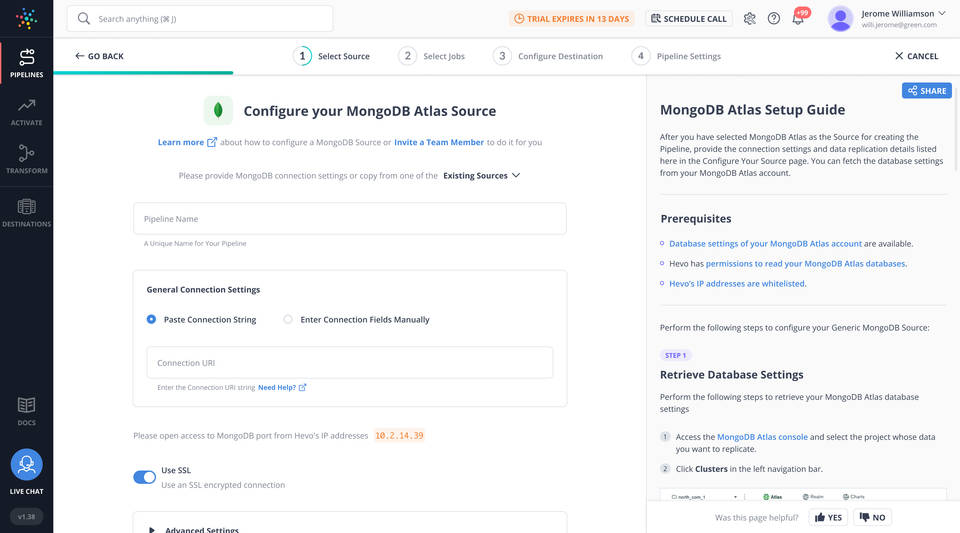This screenshot has height=533, width=960.
Task: Click the Pipeline Name input field
Action: coord(349,219)
